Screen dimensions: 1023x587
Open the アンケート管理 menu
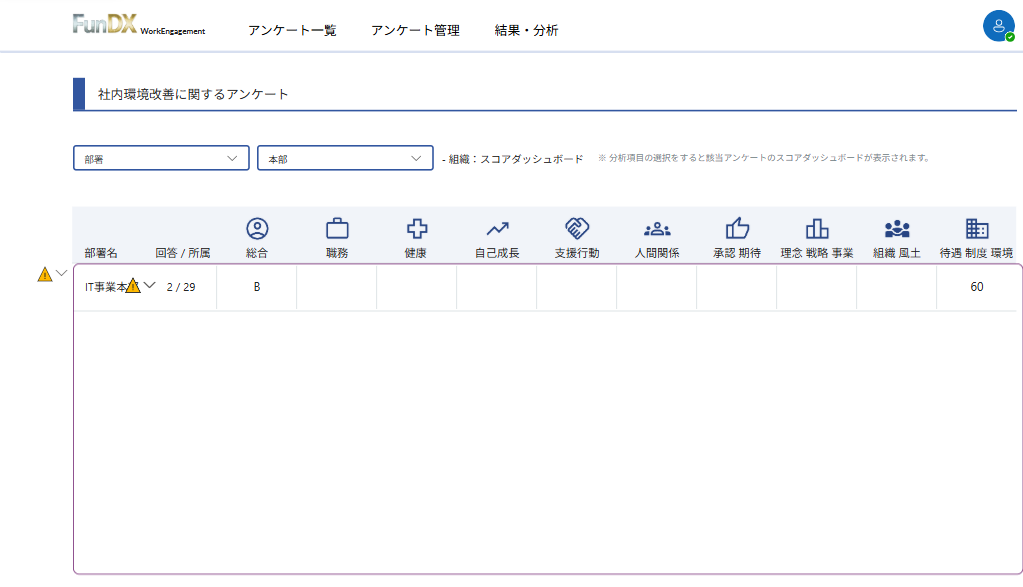[415, 30]
